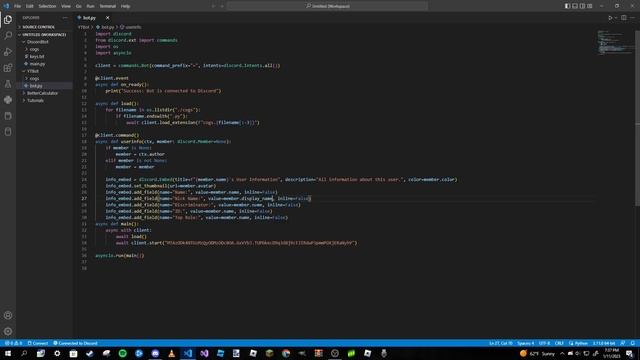Click the notifications bell in status bar

click(x=632, y=343)
